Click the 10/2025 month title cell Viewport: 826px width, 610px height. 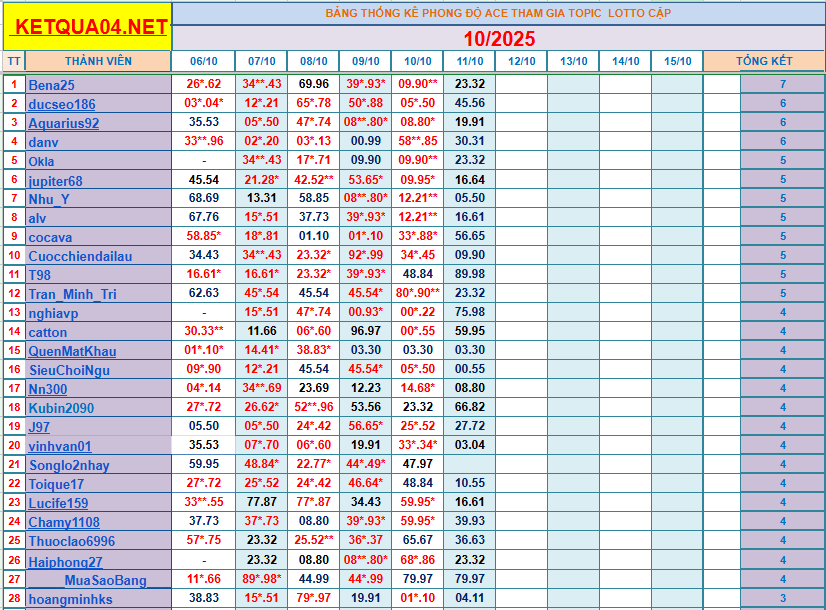pyautogui.click(x=499, y=38)
